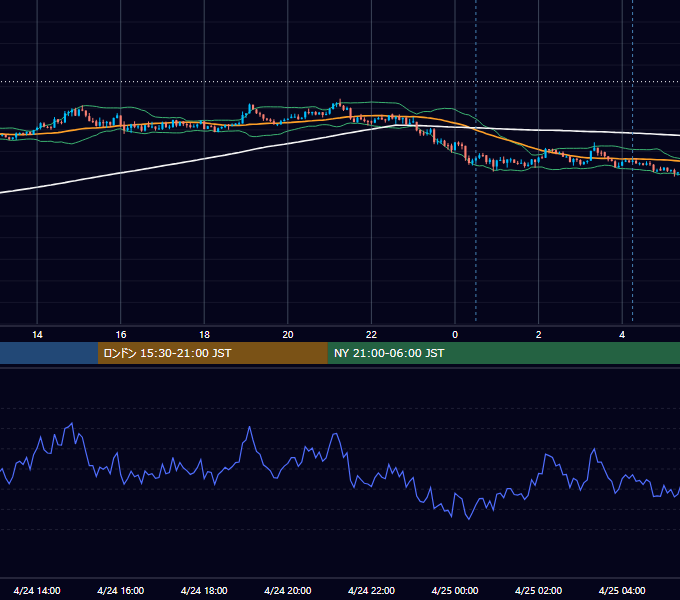This screenshot has width=680, height=600.
Task: Click the 4/24 16:00 label on the oscillator axis
Action: (x=121, y=590)
